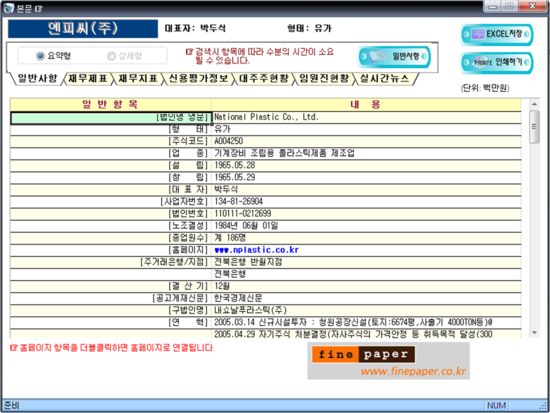Click the 2005.04.29 자기주식 처분결정 entry
This screenshot has width=550, height=413.
pos(353,334)
